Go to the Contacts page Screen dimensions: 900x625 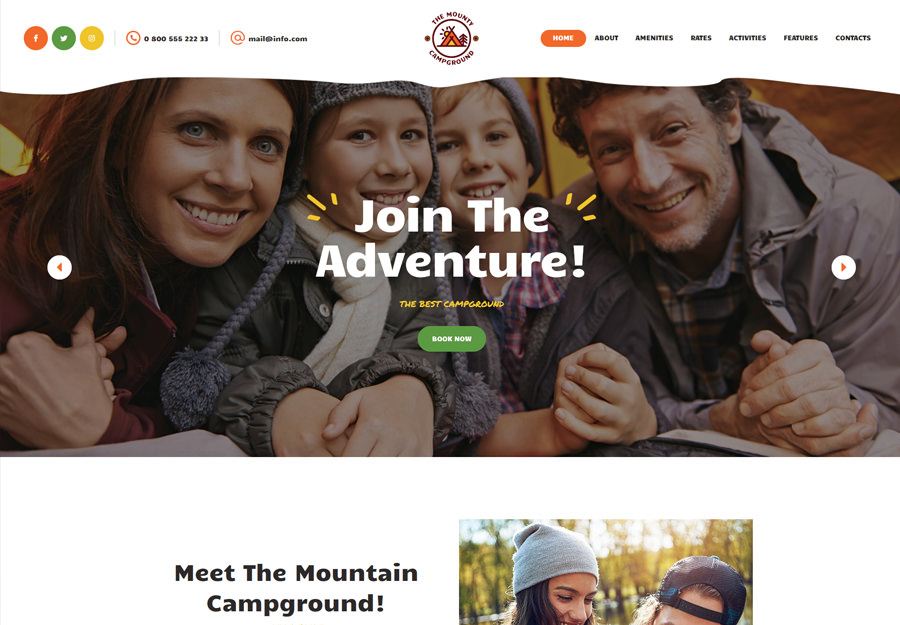[853, 38]
